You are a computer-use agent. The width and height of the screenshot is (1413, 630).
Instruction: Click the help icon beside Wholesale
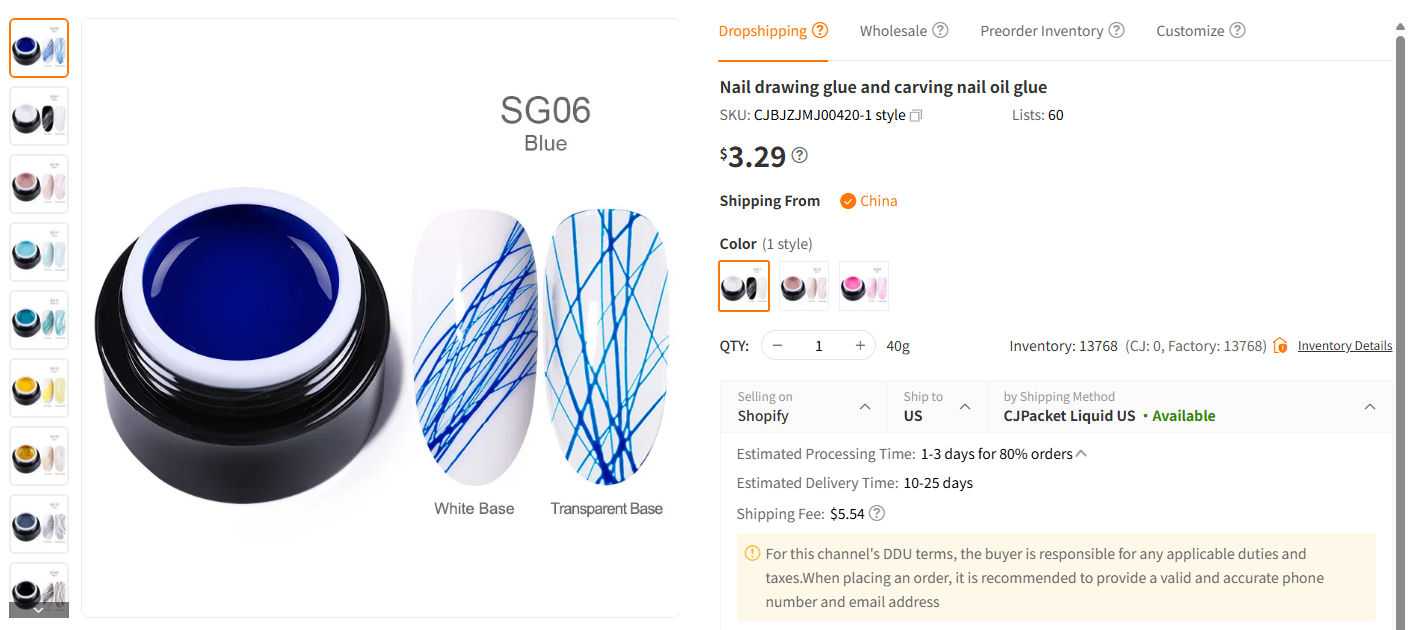point(940,30)
